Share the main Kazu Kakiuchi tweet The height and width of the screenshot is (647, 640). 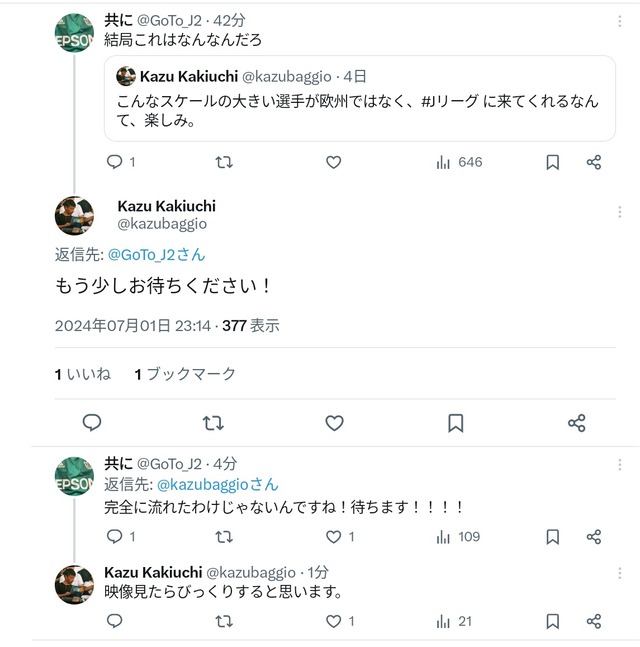[576, 423]
